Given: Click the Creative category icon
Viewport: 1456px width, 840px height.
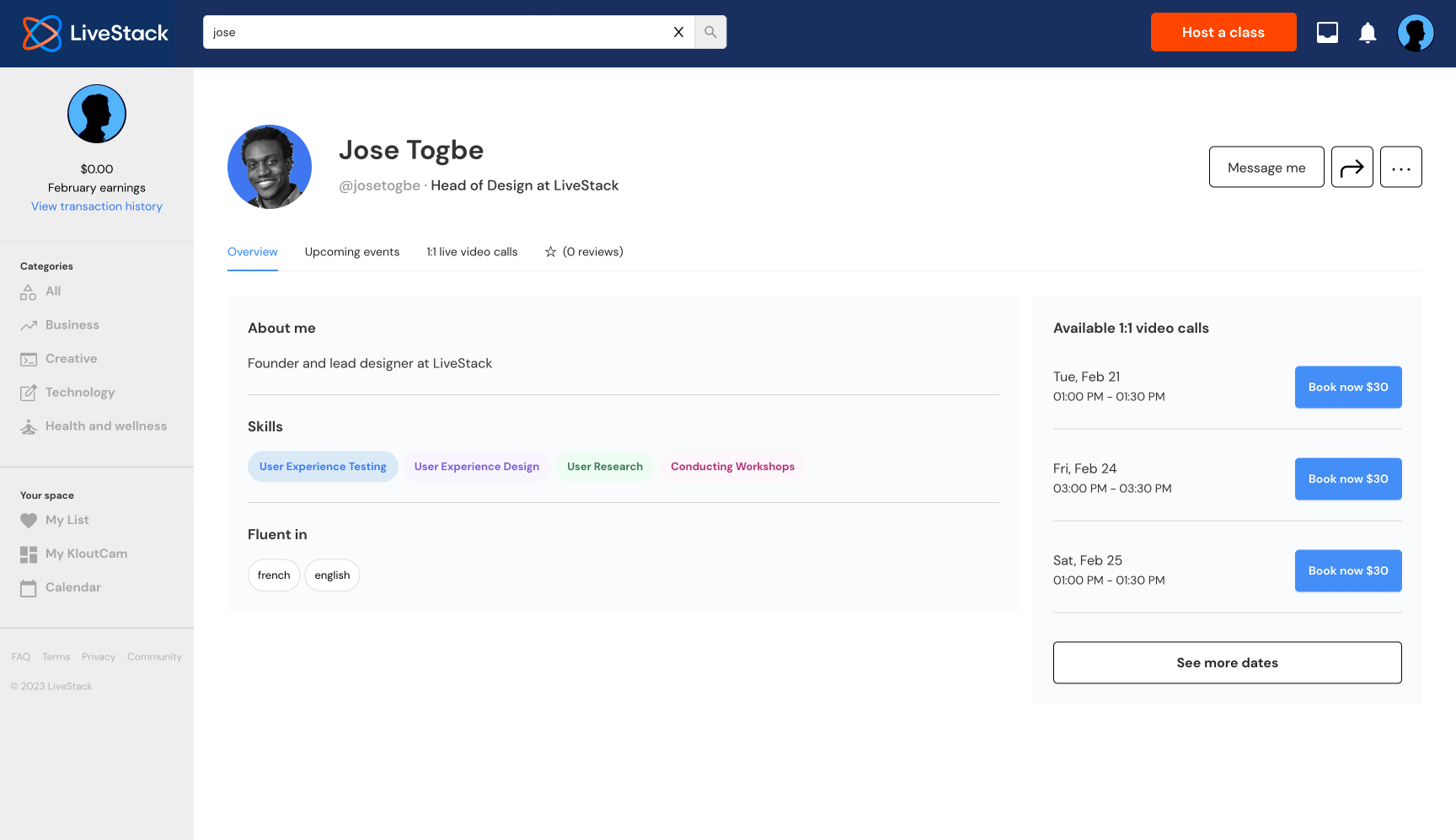Looking at the screenshot, I should click(29, 360).
